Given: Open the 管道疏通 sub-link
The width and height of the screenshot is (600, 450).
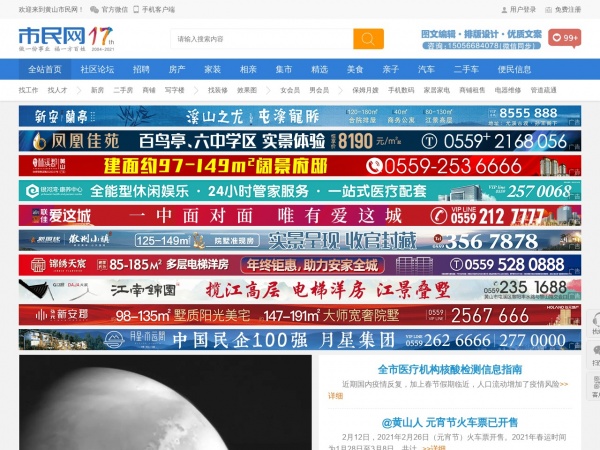Looking at the screenshot, I should click(x=543, y=90).
